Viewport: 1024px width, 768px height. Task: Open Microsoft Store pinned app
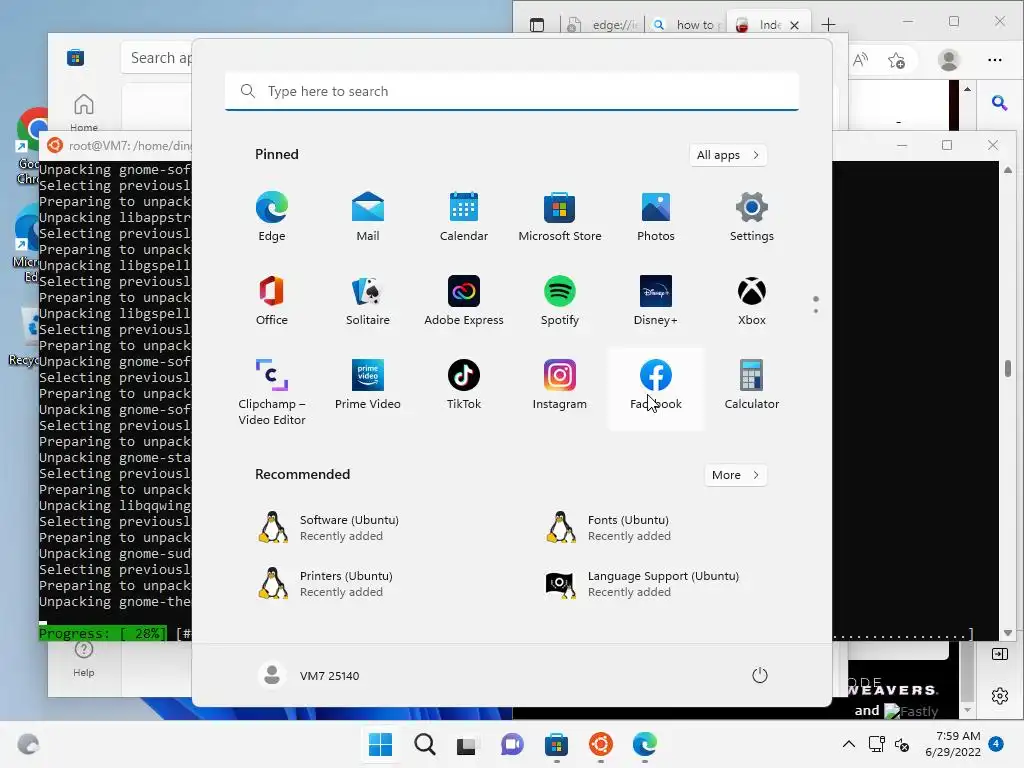point(560,217)
